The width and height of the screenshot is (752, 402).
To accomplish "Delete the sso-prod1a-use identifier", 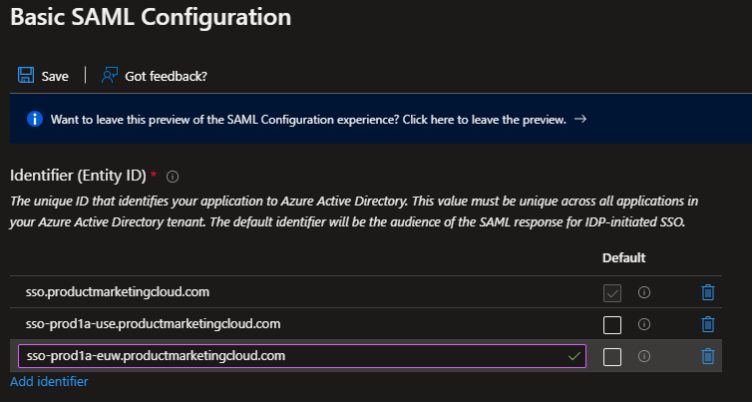I will coord(708,324).
